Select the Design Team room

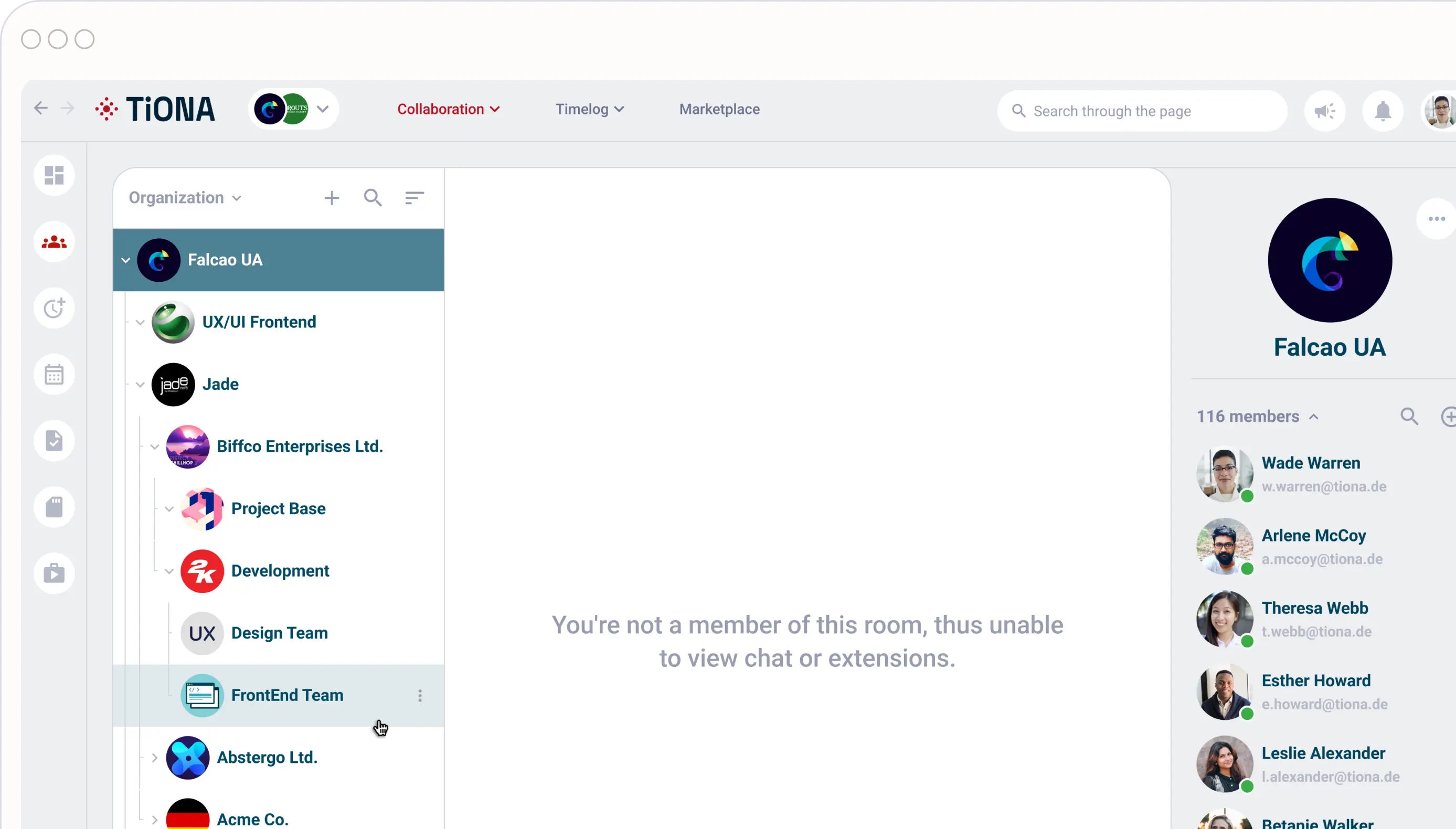[x=279, y=633]
